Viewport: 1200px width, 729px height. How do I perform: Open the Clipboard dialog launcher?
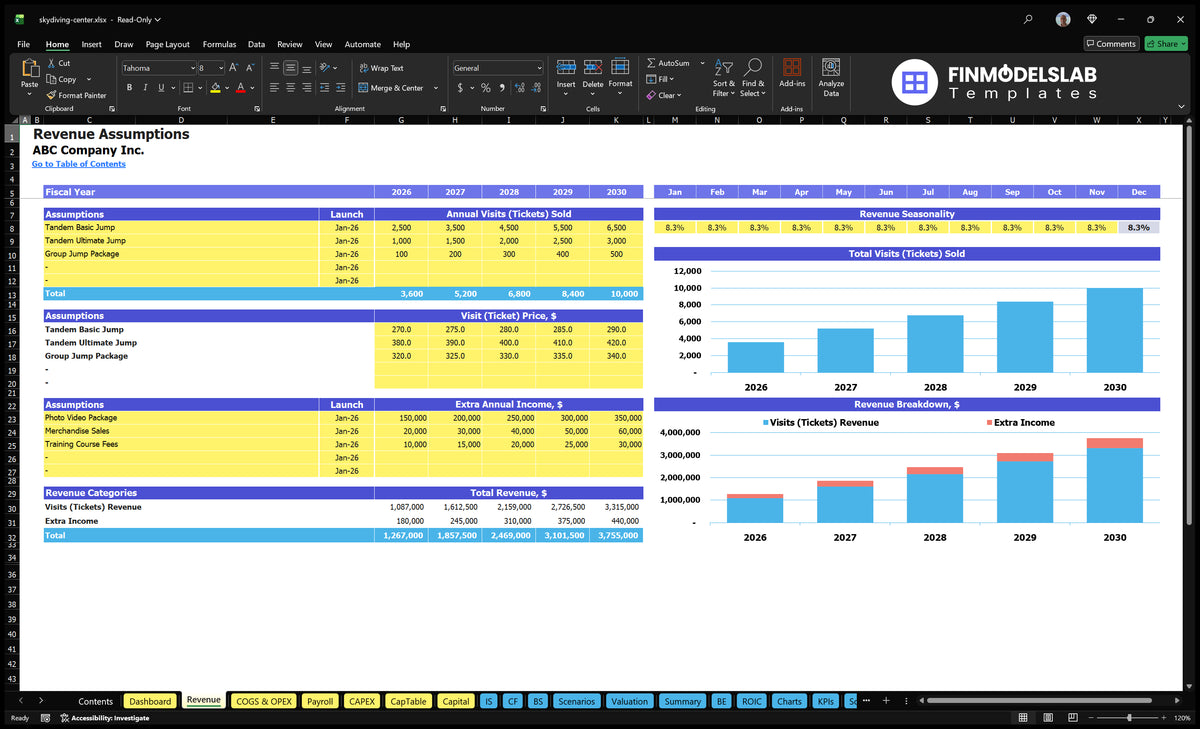coord(111,108)
